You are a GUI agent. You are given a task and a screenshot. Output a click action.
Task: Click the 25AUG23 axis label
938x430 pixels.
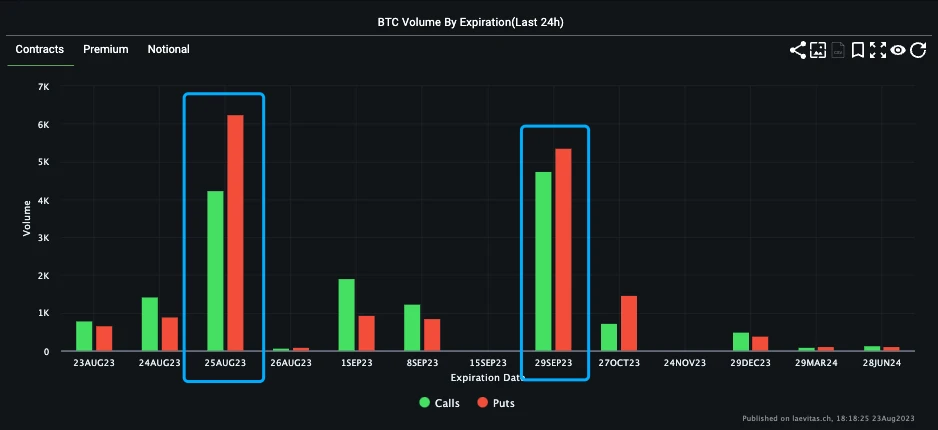225,363
